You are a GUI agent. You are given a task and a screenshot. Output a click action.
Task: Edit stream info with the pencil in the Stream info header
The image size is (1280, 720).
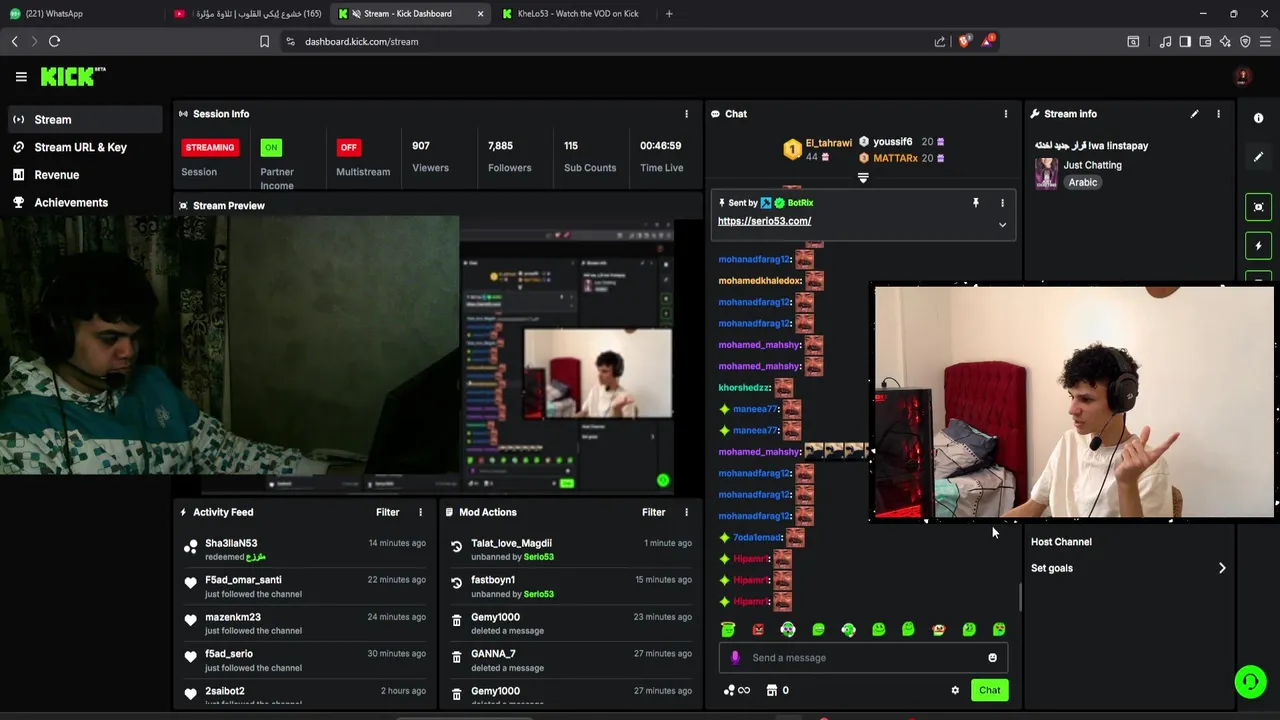[1194, 114]
